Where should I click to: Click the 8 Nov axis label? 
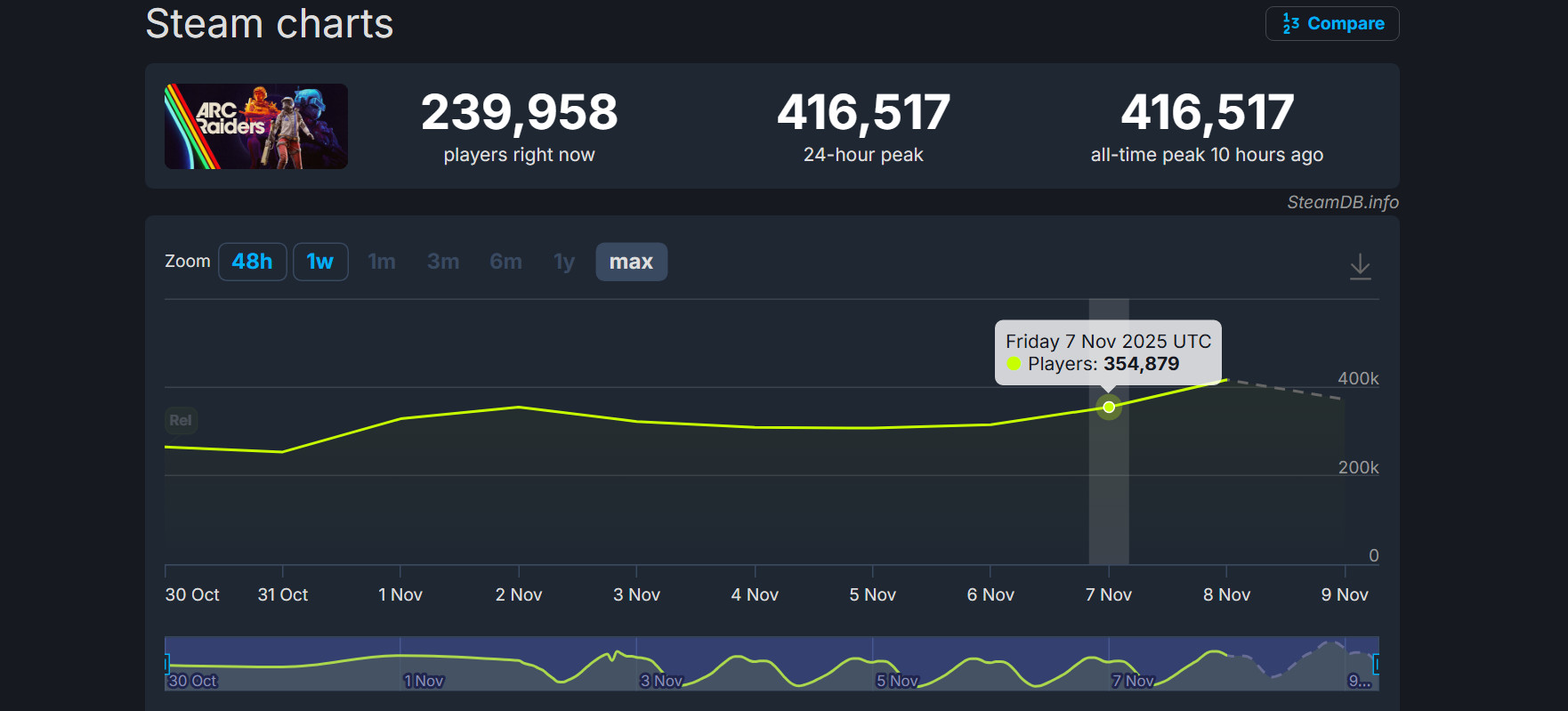coord(1227,594)
